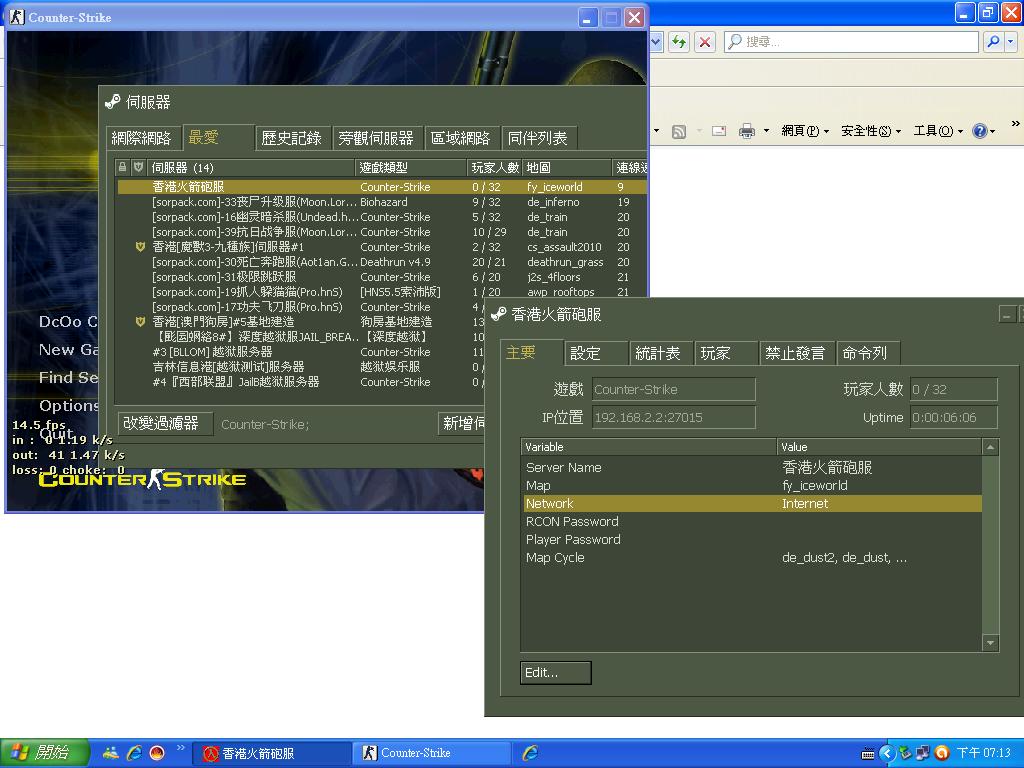Switch to the 歷史記錄 tab

coord(291,138)
